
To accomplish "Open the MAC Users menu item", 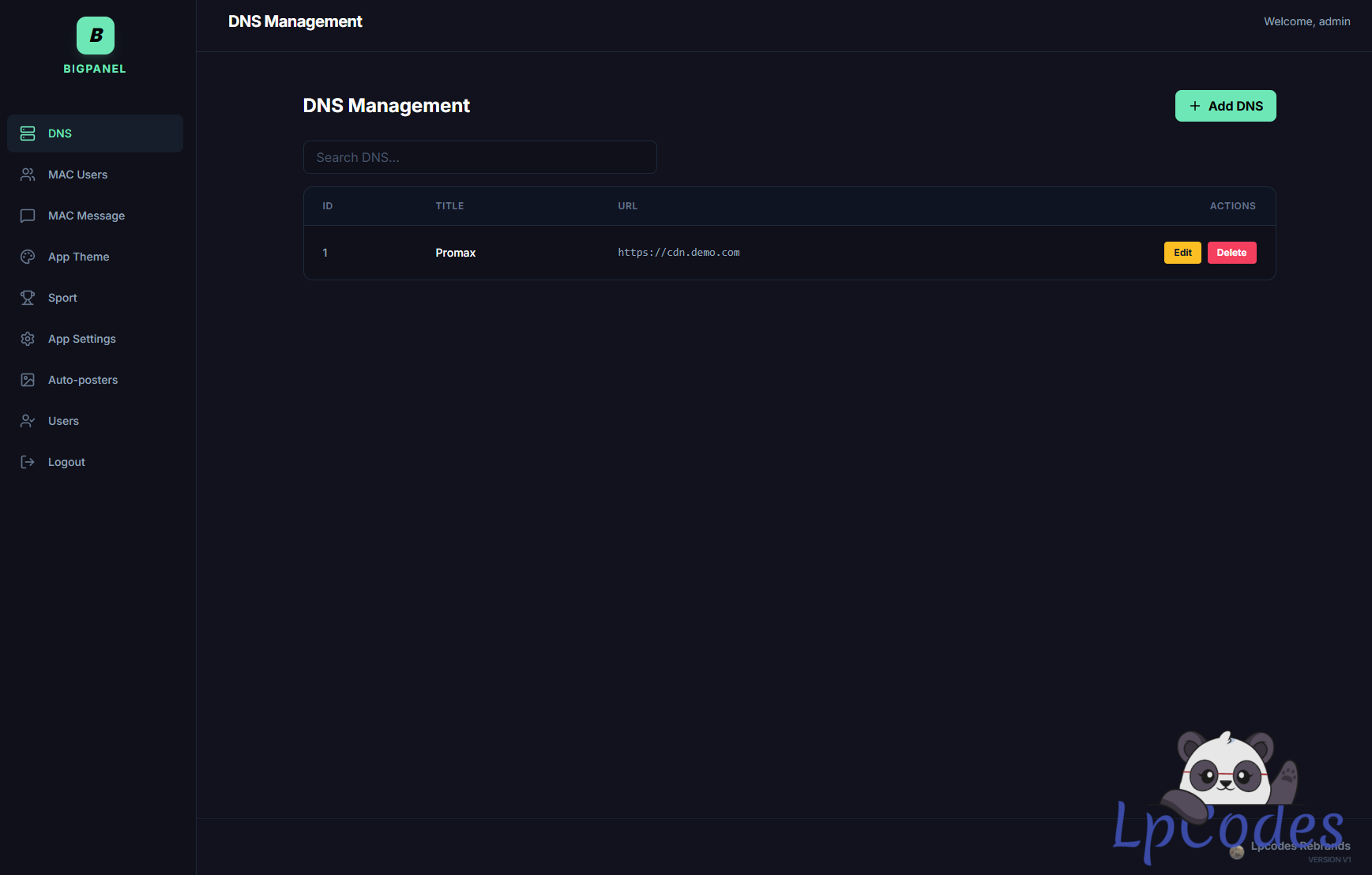I will click(77, 175).
